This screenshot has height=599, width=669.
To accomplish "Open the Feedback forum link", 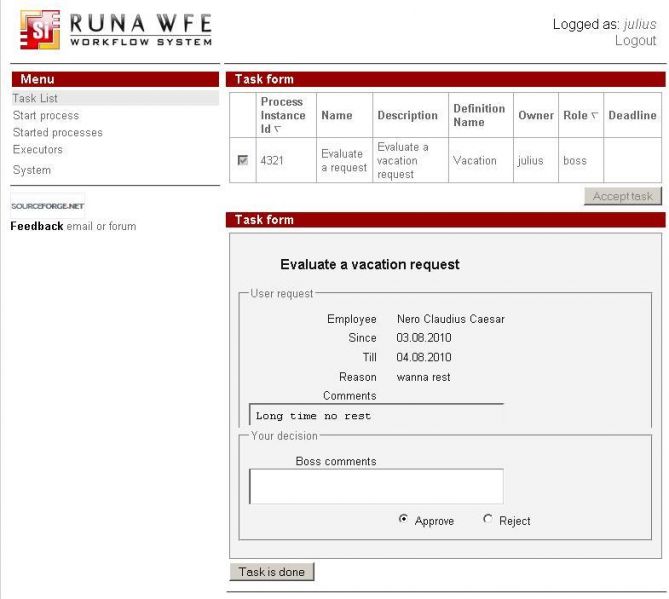I will tap(123, 226).
